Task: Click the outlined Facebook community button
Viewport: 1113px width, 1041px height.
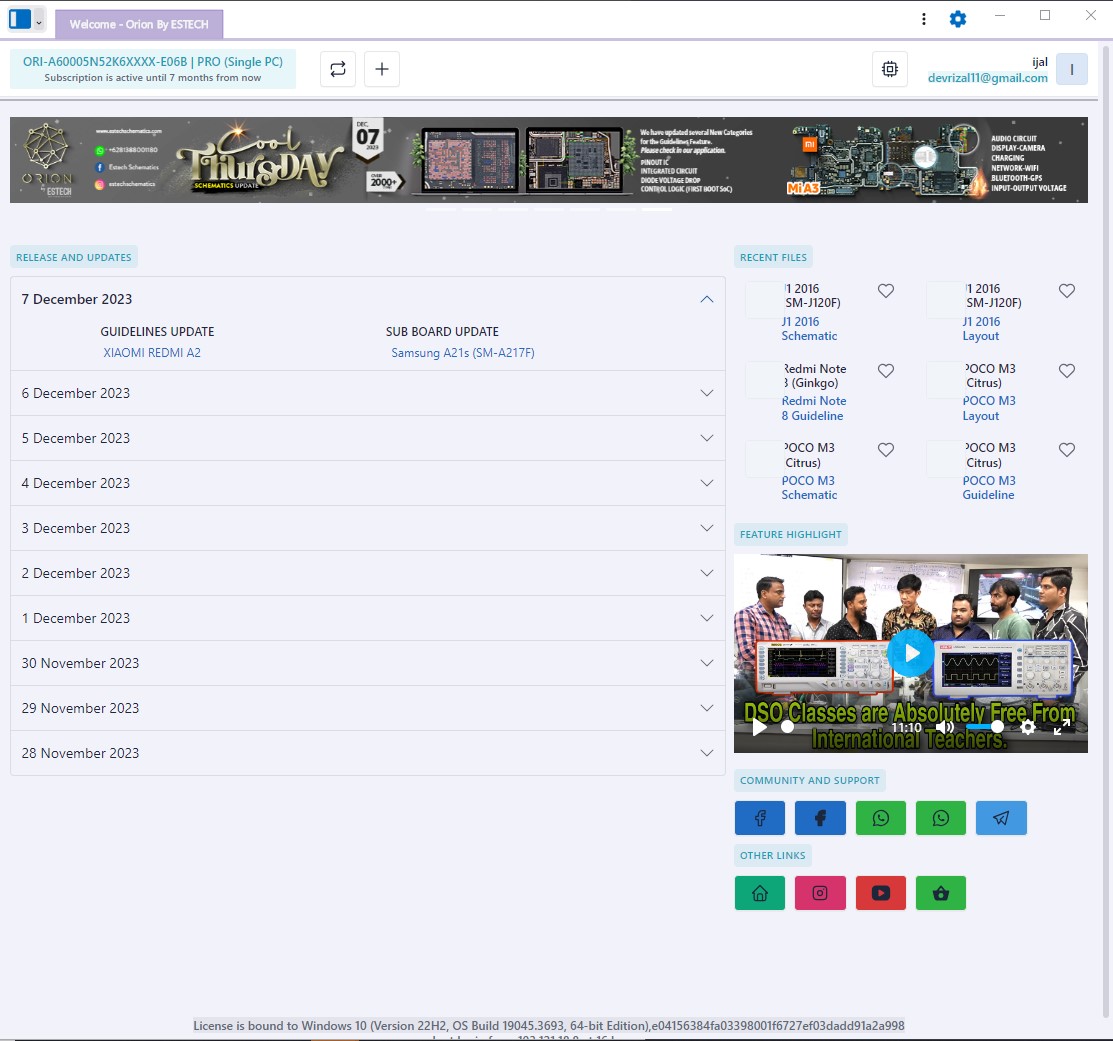Action: (x=760, y=818)
